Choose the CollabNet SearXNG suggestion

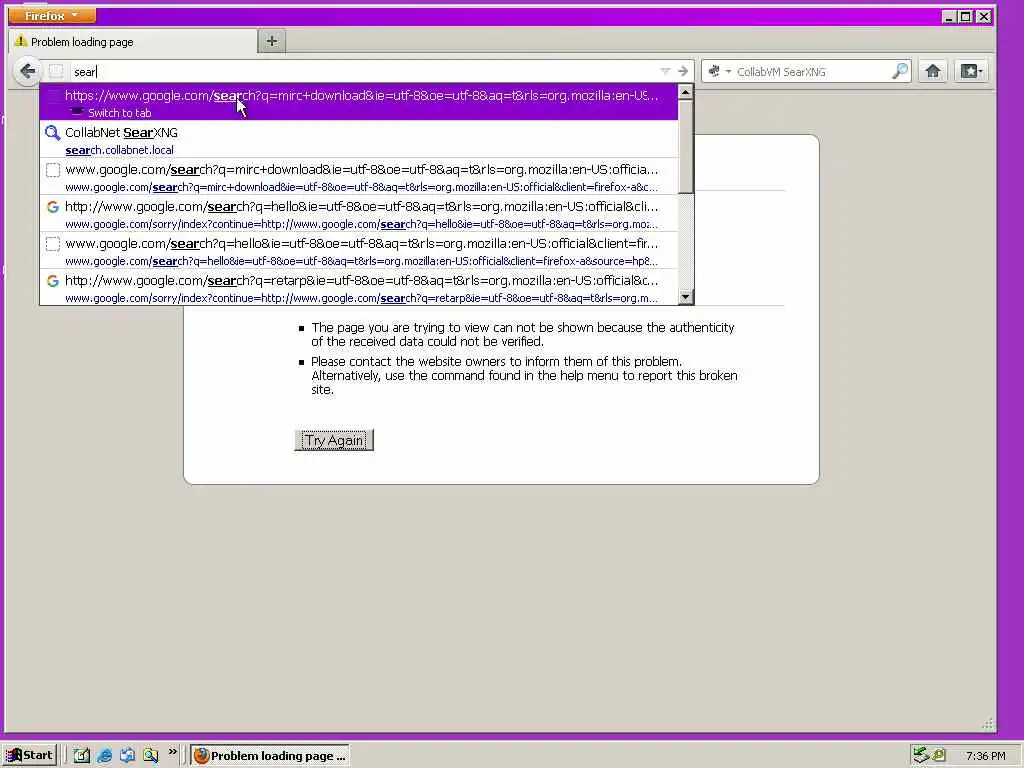pos(359,139)
